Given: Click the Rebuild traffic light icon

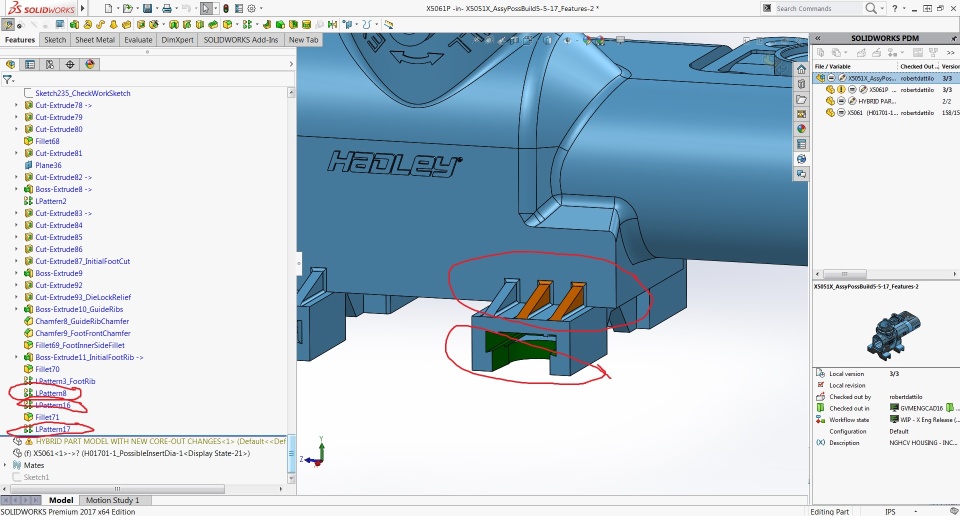Looking at the screenshot, I should [x=226, y=9].
